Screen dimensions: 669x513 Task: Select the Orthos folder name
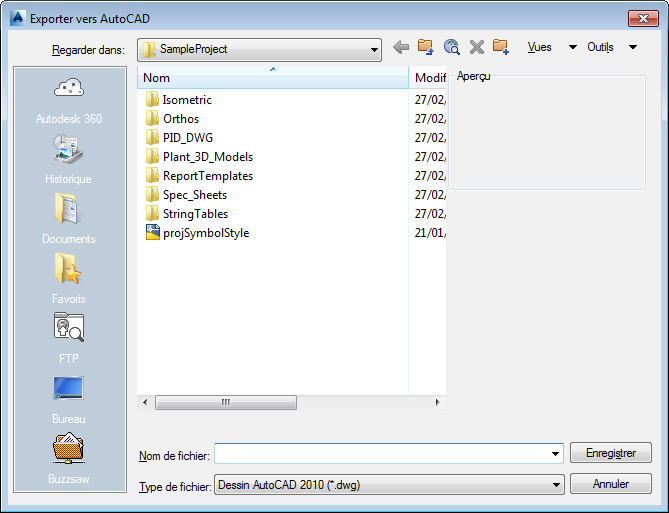(x=181, y=119)
